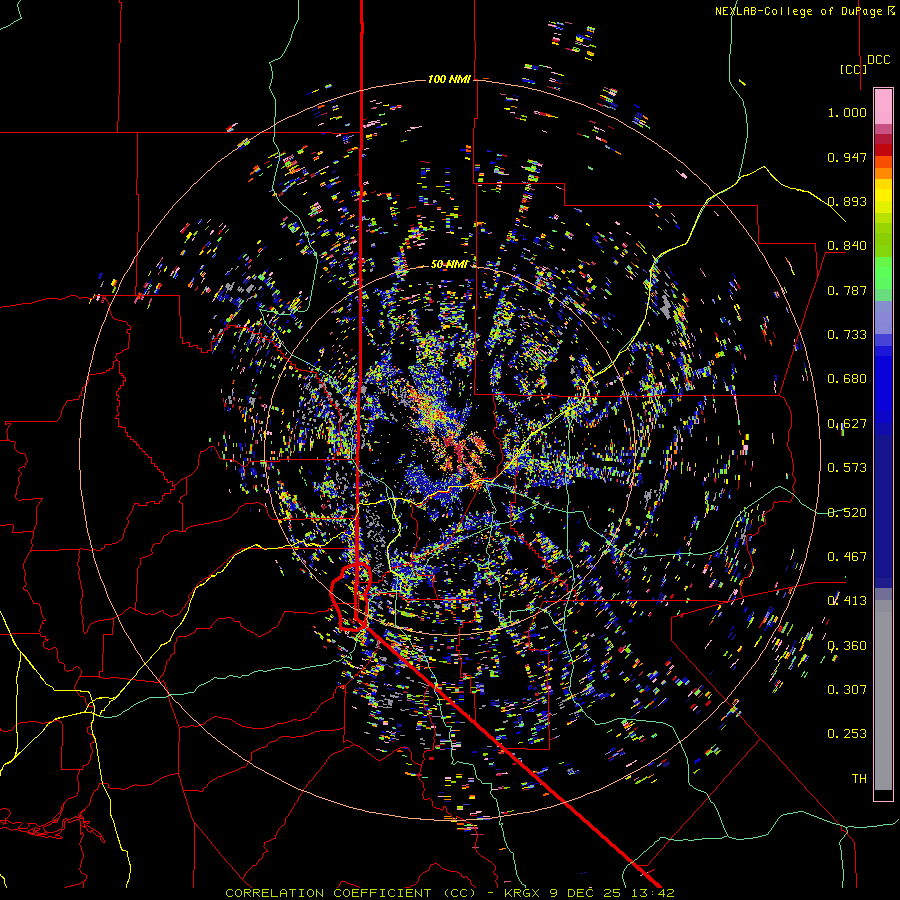Click the 0.947 scale value
This screenshot has width=900, height=900.
[x=847, y=157]
